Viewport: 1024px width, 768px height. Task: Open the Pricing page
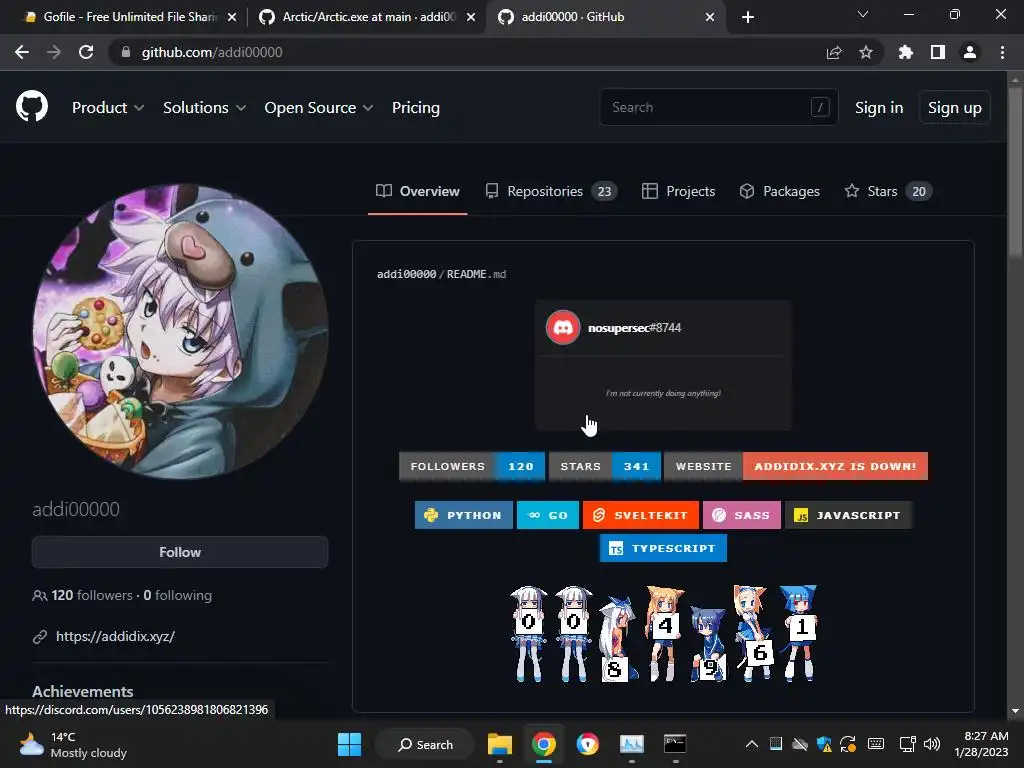coord(416,108)
